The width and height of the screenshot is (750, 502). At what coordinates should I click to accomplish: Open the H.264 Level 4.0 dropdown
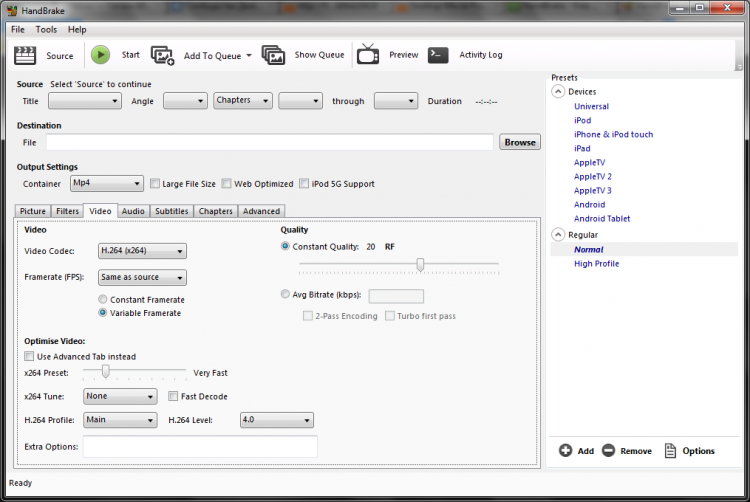coord(276,420)
